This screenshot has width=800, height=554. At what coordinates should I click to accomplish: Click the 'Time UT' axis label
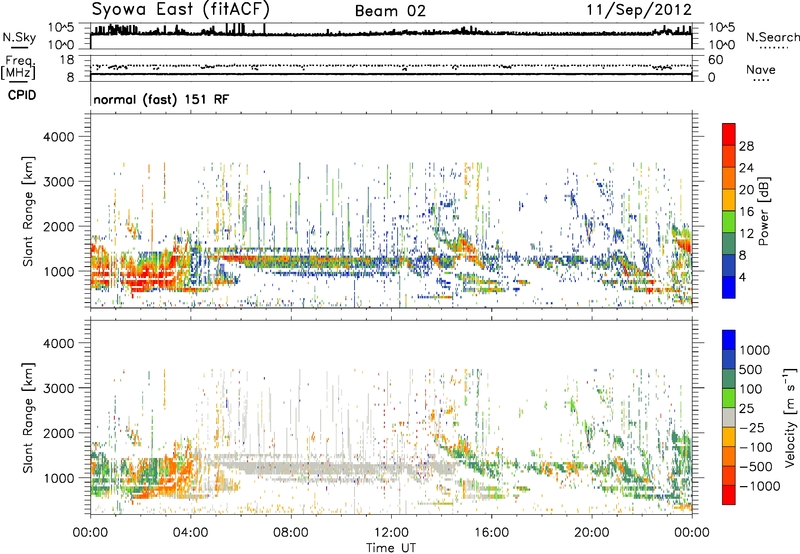coord(391,548)
